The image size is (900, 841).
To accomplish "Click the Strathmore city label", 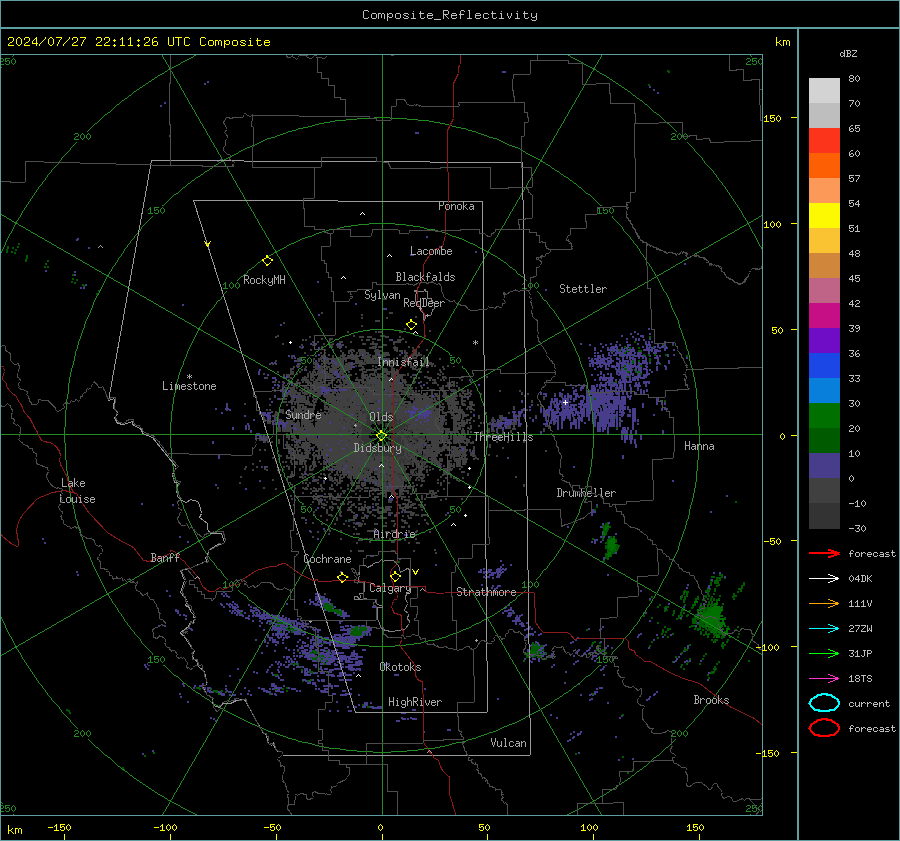I will [486, 592].
